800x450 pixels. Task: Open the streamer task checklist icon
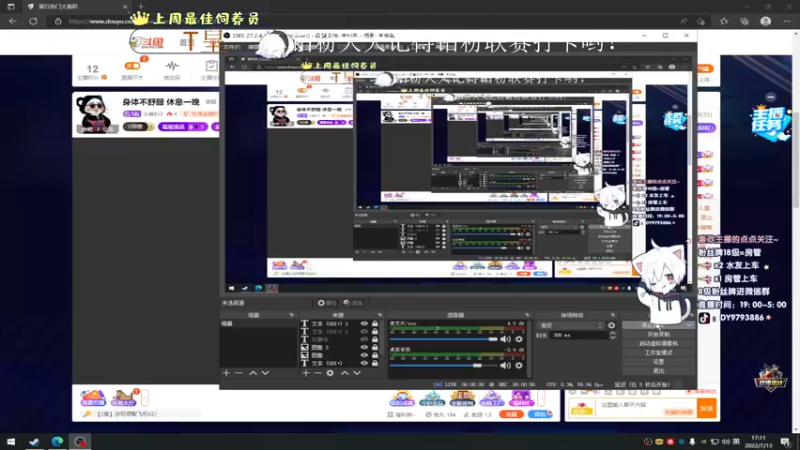[211, 66]
